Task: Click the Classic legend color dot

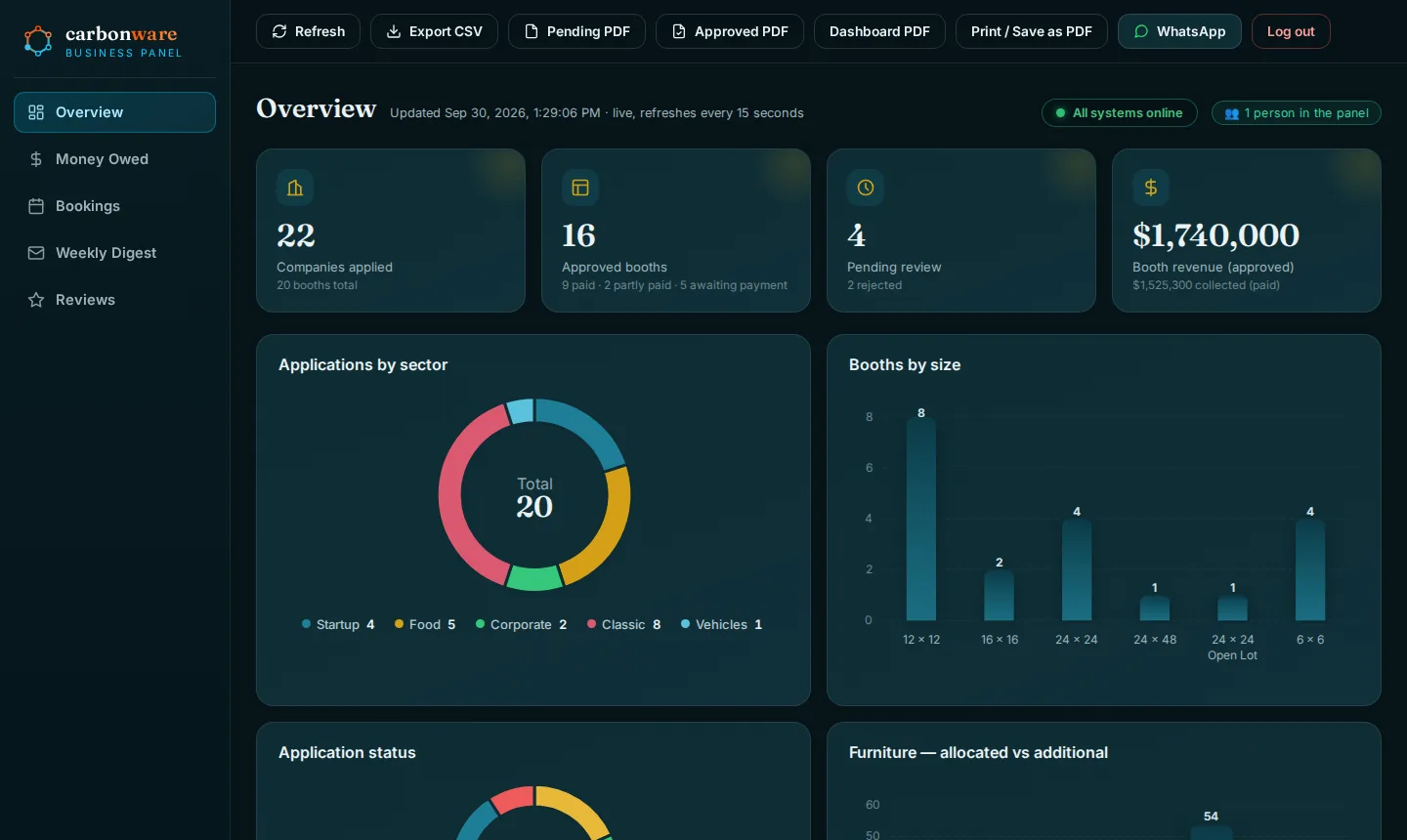Action: pyautogui.click(x=592, y=624)
